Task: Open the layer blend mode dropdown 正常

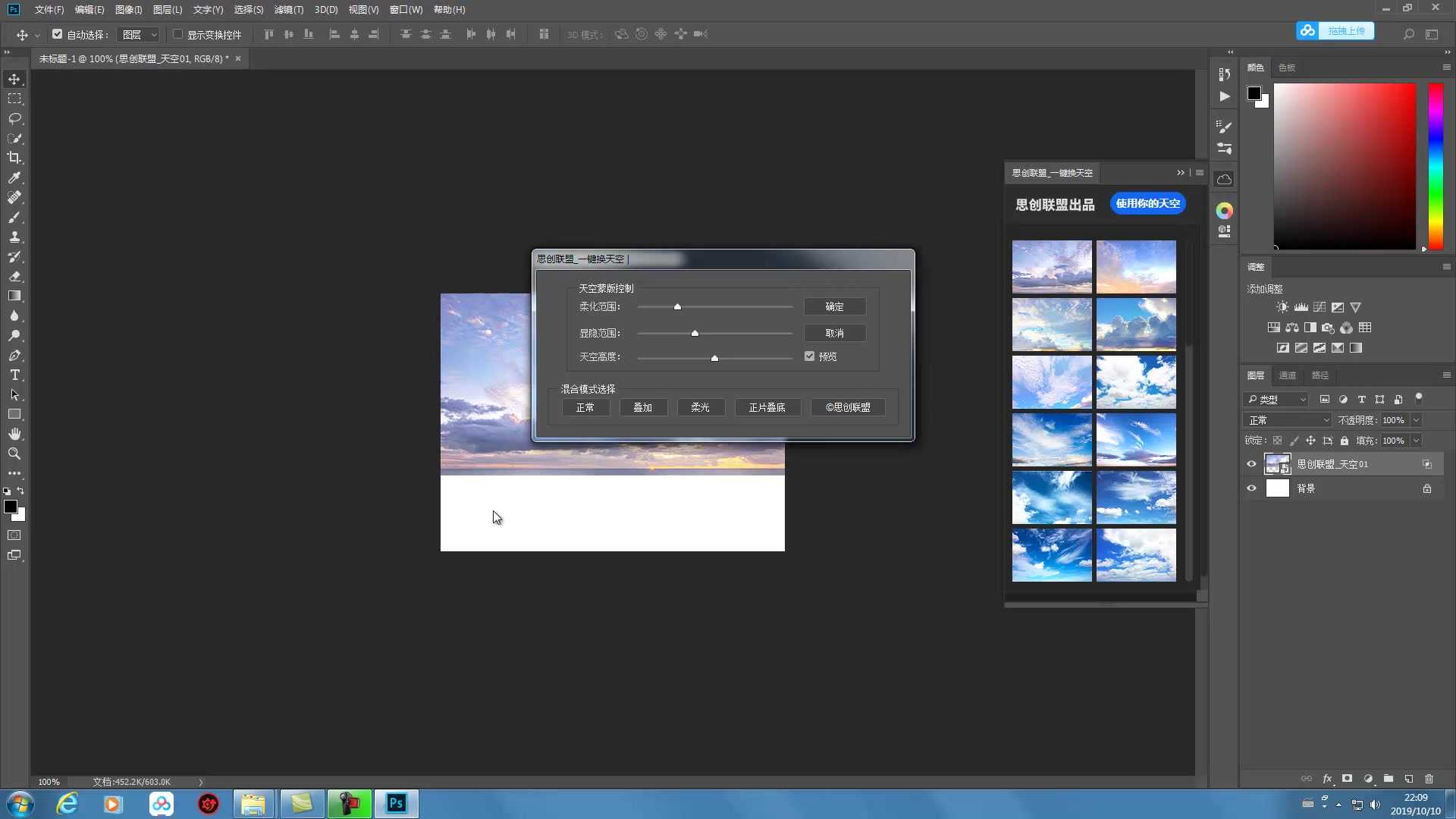Action: [x=1288, y=420]
